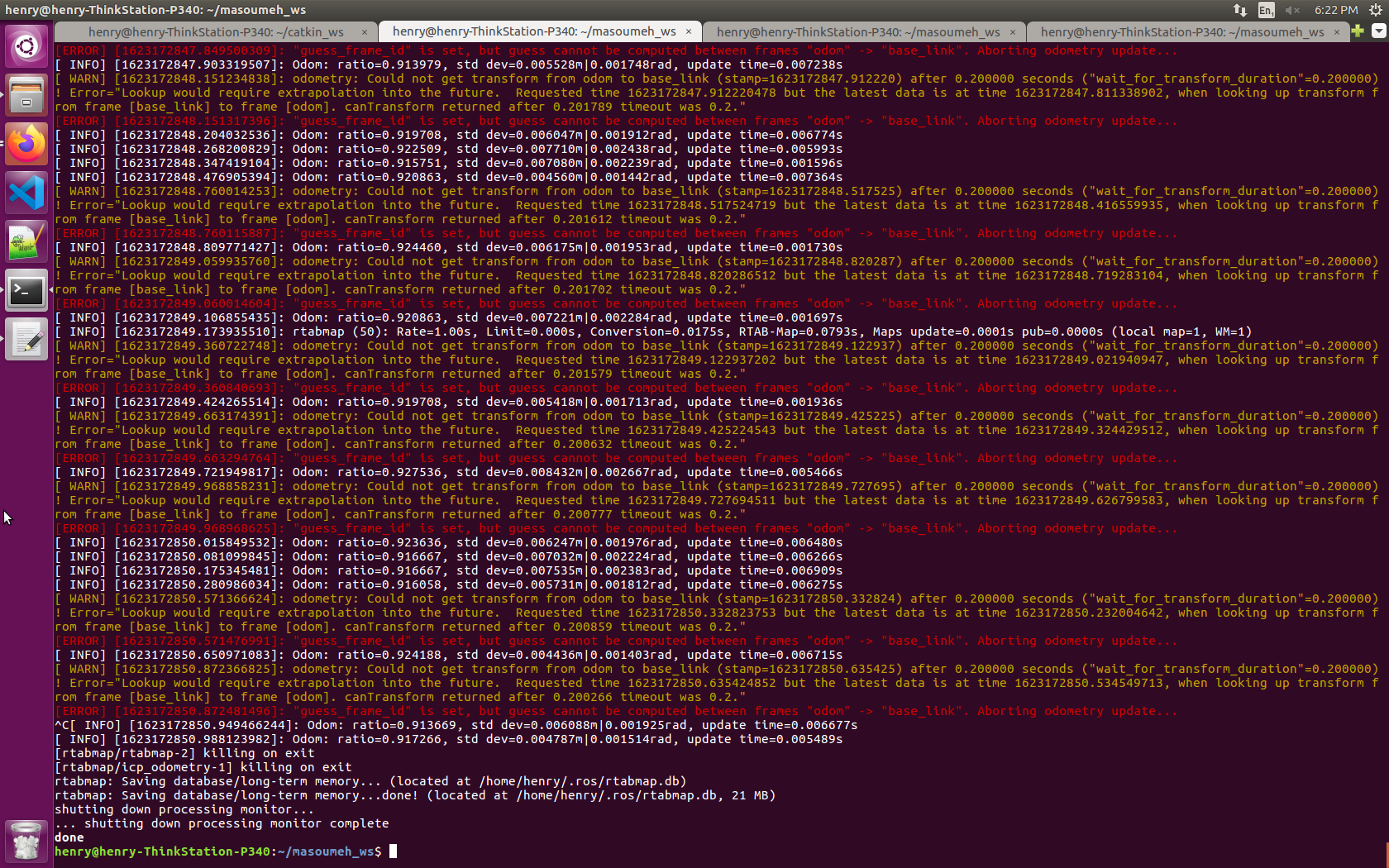The width and height of the screenshot is (1389, 868).
Task: Add a new terminal tab with plus icon
Action: 1358,31
